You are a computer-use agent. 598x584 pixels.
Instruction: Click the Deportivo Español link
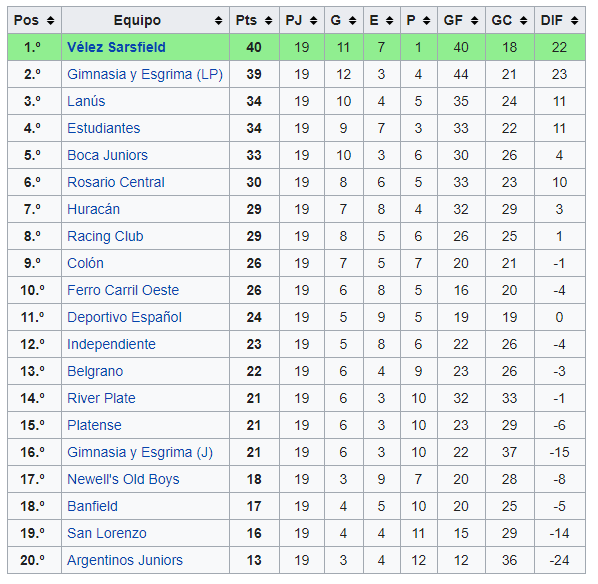click(124, 317)
